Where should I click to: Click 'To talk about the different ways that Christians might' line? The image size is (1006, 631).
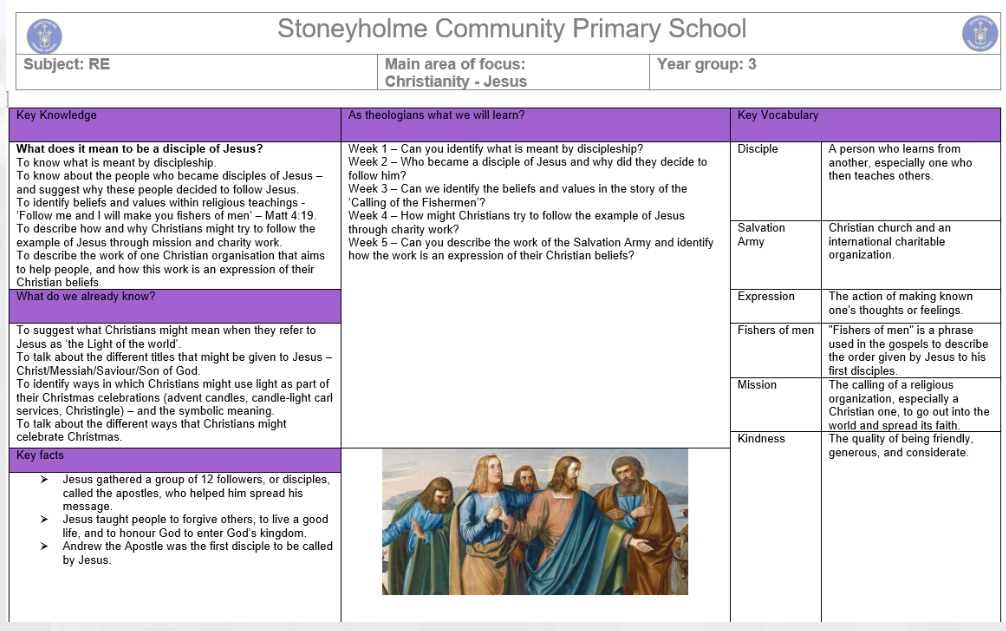tap(151, 424)
